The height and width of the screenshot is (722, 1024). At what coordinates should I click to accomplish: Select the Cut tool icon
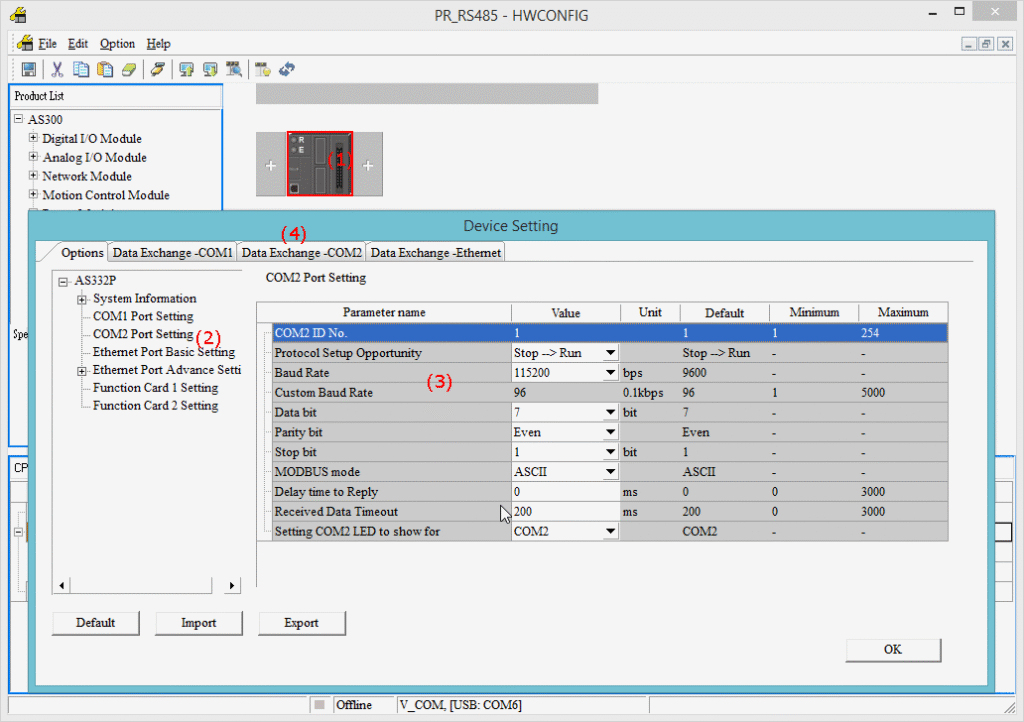tap(57, 69)
